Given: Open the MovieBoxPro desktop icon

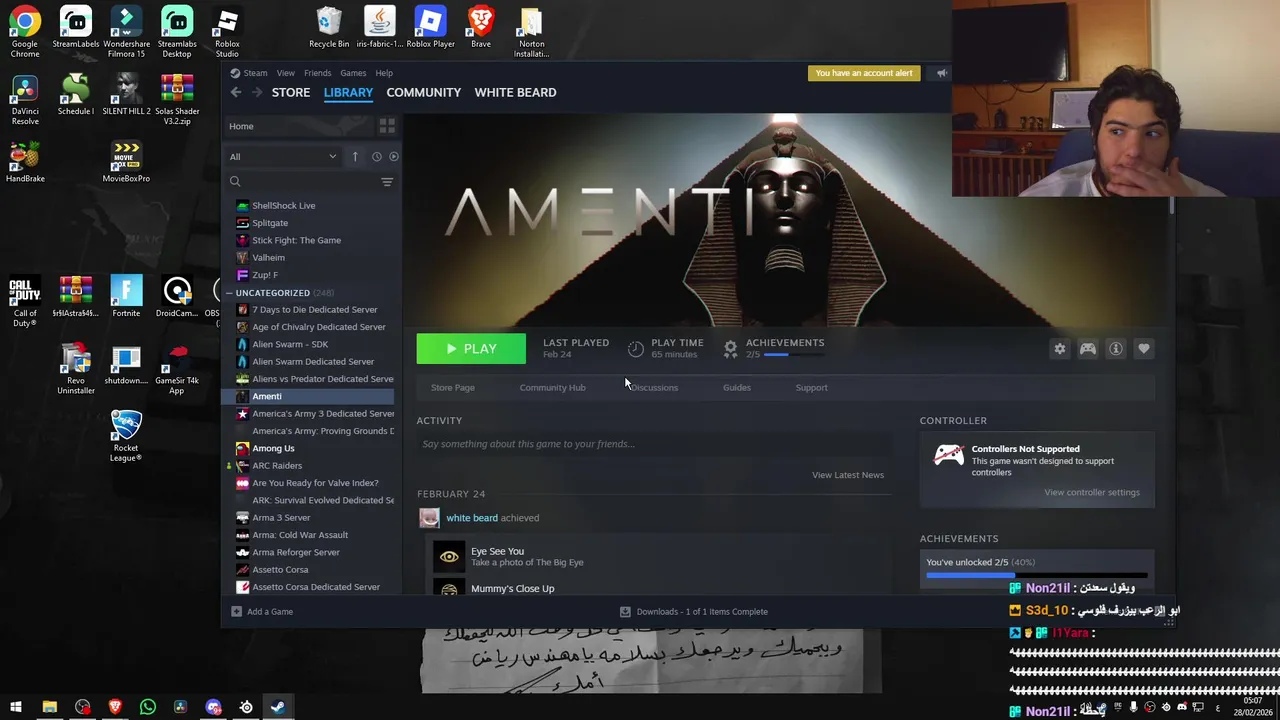Looking at the screenshot, I should pyautogui.click(x=126, y=162).
